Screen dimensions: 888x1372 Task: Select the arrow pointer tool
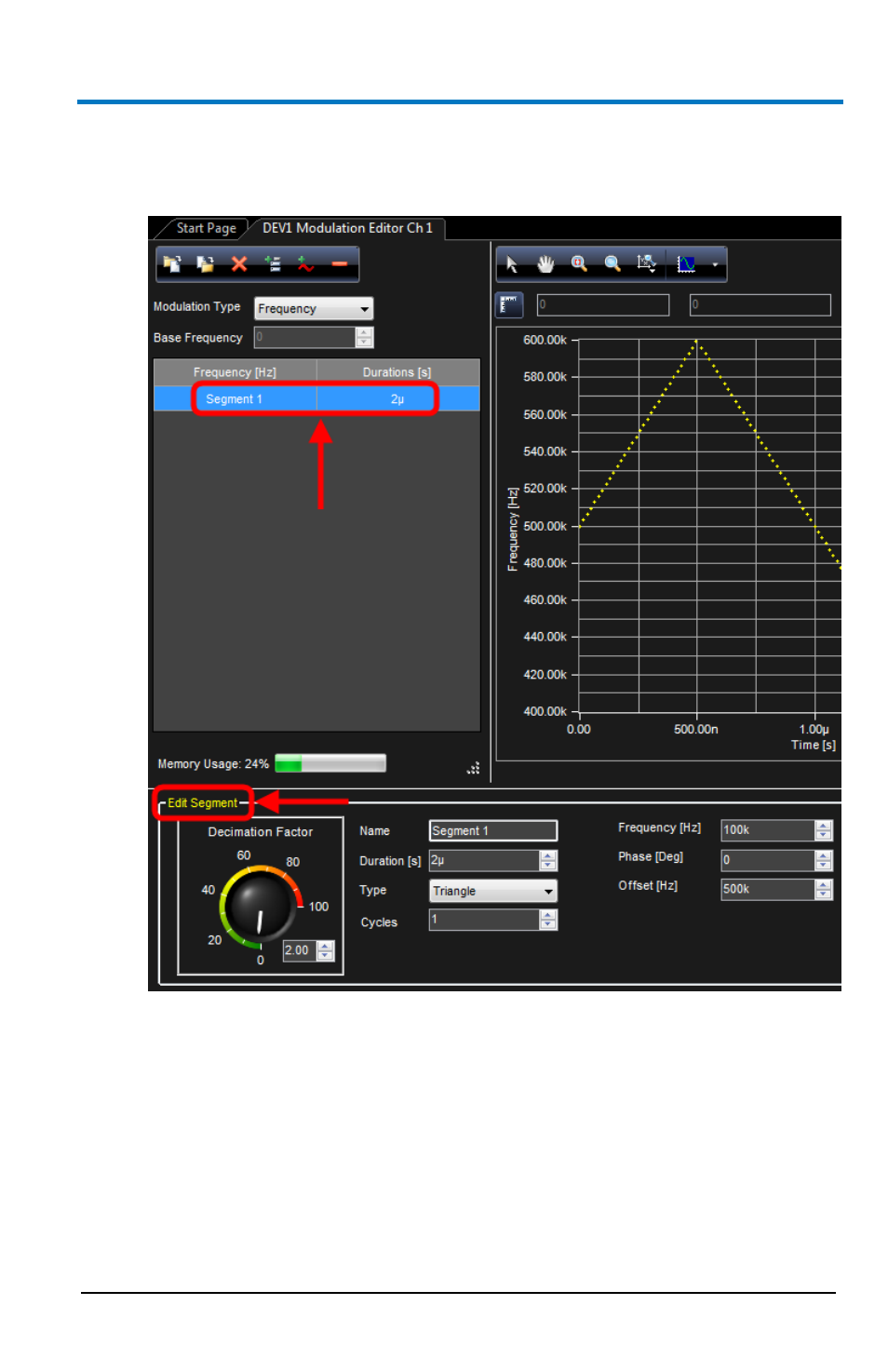pyautogui.click(x=512, y=264)
